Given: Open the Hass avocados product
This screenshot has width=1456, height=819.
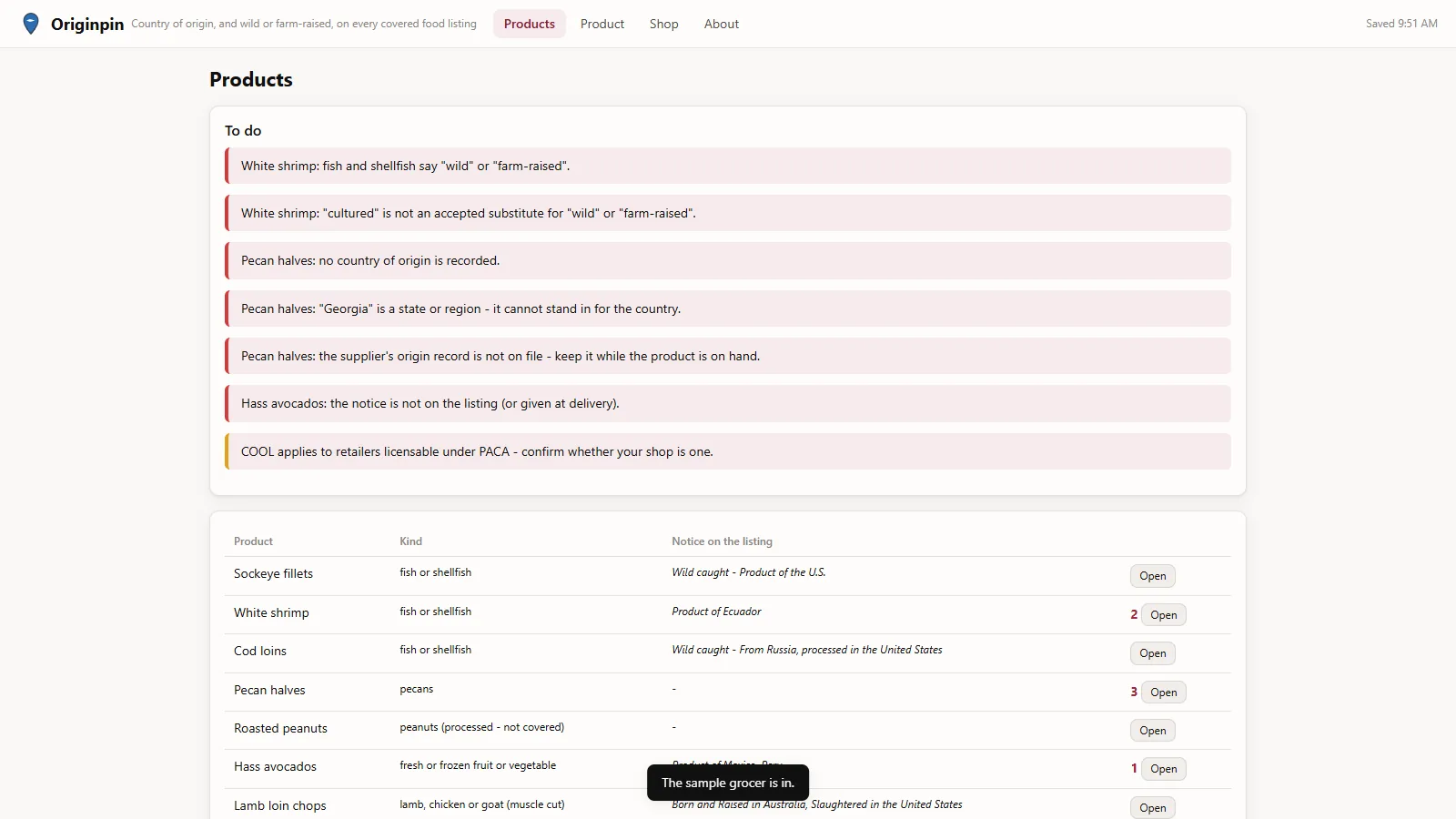Looking at the screenshot, I should pos(1164,769).
